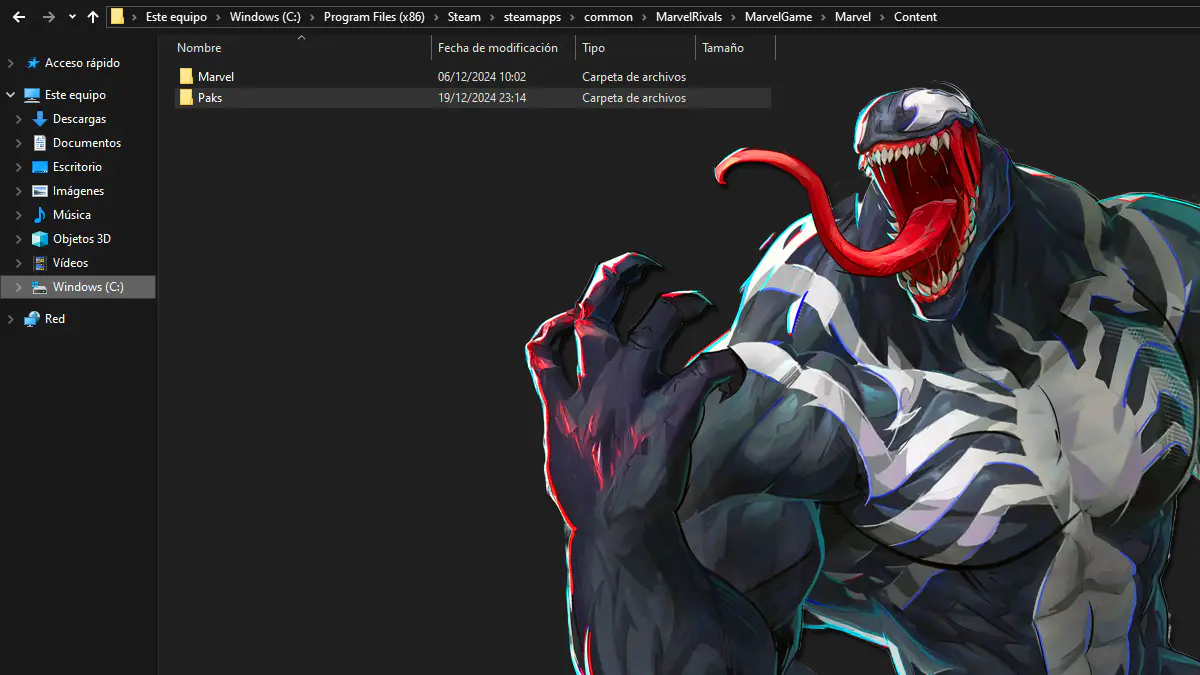Expand Windows (C:) drive chevron
Screen dimensions: 1200x675
[x=19, y=287]
